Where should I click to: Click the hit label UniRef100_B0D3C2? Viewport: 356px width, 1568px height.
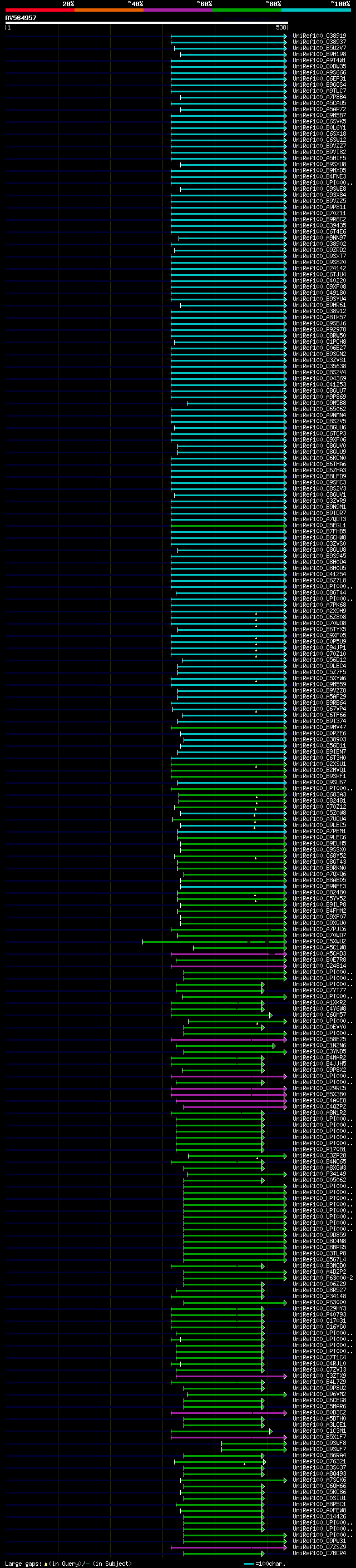point(319,1412)
